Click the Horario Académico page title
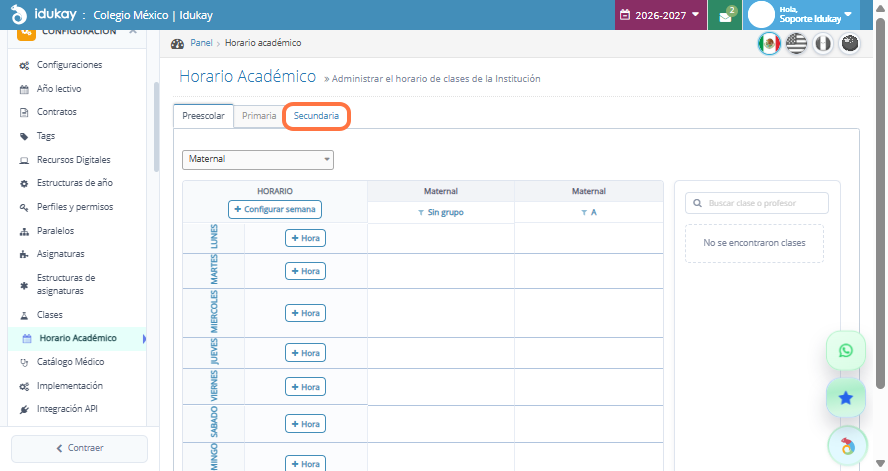Image resolution: width=888 pixels, height=471 pixels. pyautogui.click(x=247, y=76)
